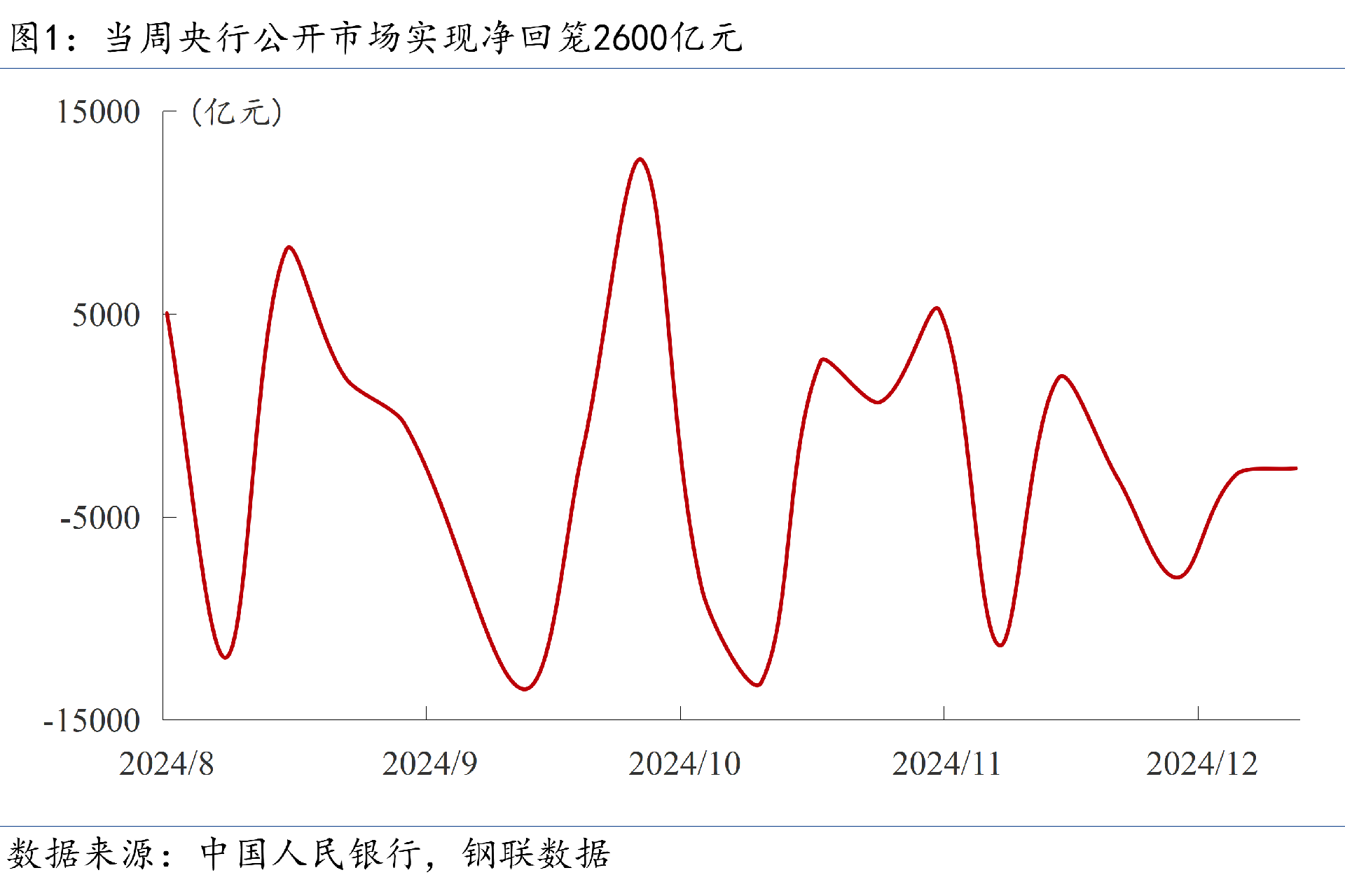
Task: Click the 2024/10 x-axis label
Action: click(x=684, y=764)
